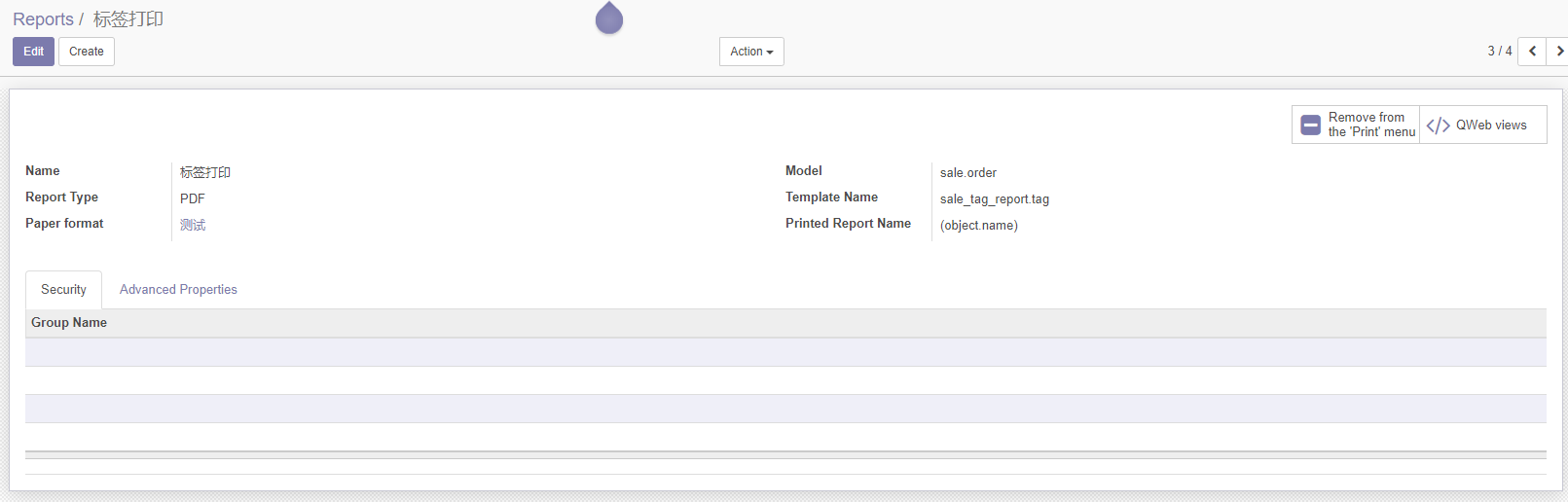Screen dimensions: 1568x502
Task: Click the (object.name) printed report value
Action: (x=979, y=226)
